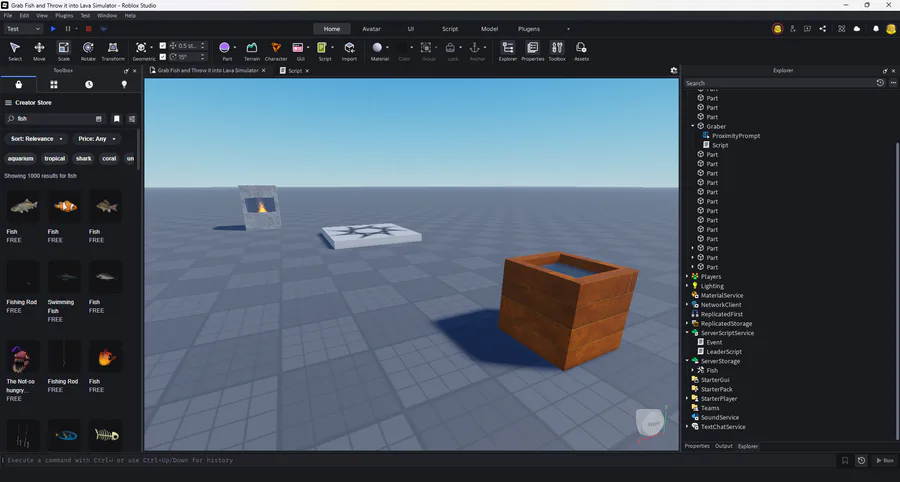900x482 pixels.
Task: Open the Toolbox Recent clock tab
Action: (x=89, y=84)
